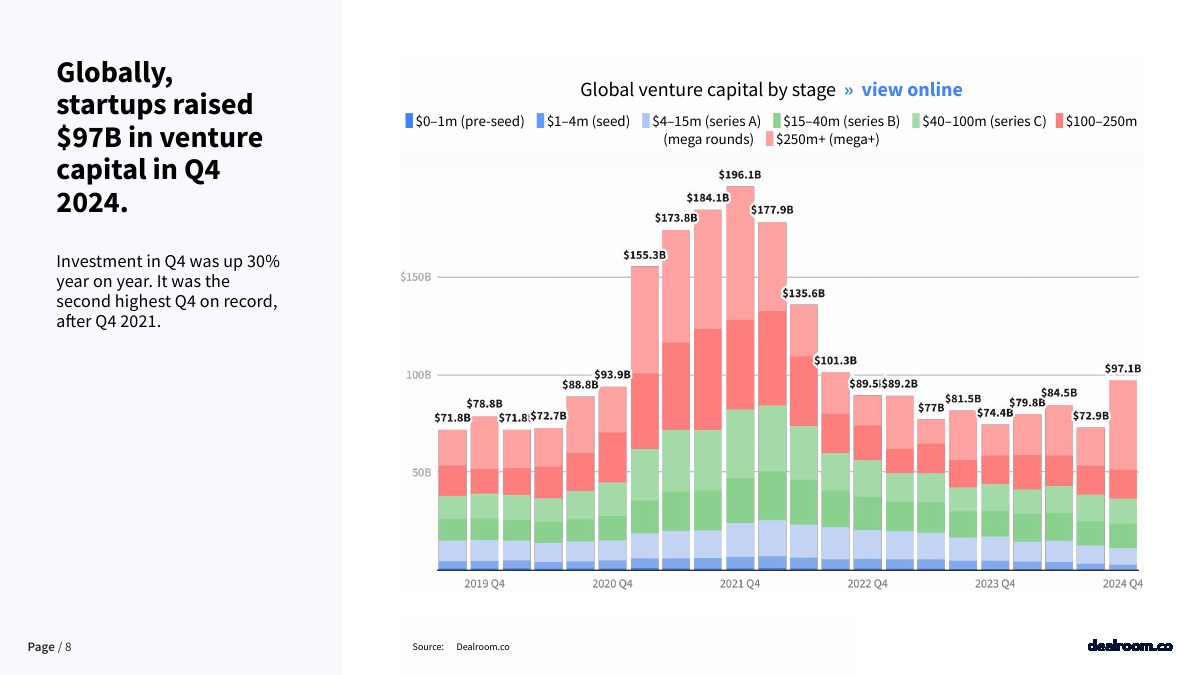
Task: Toggle the $40–100m (series C) legend entry
Action: pyautogui.click(x=981, y=121)
